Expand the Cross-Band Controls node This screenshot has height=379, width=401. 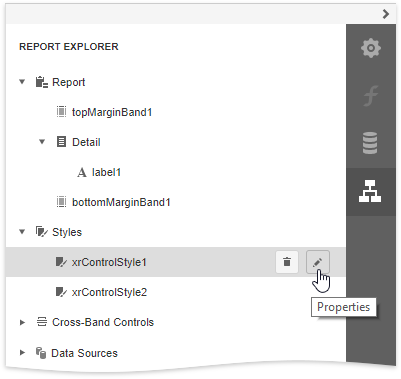pyautogui.click(x=22, y=322)
